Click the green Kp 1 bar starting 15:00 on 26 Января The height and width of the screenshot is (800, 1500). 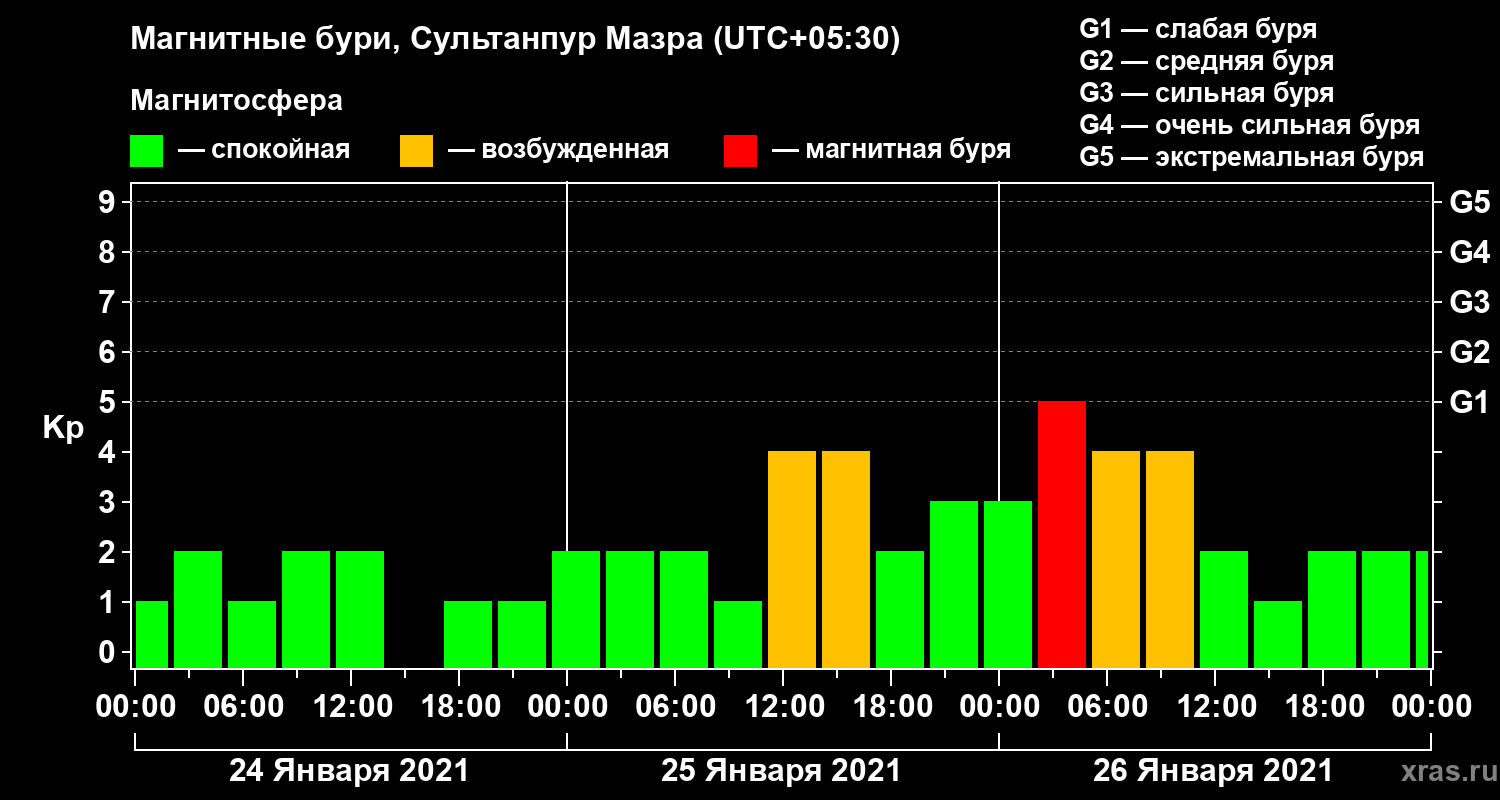pyautogui.click(x=1278, y=635)
